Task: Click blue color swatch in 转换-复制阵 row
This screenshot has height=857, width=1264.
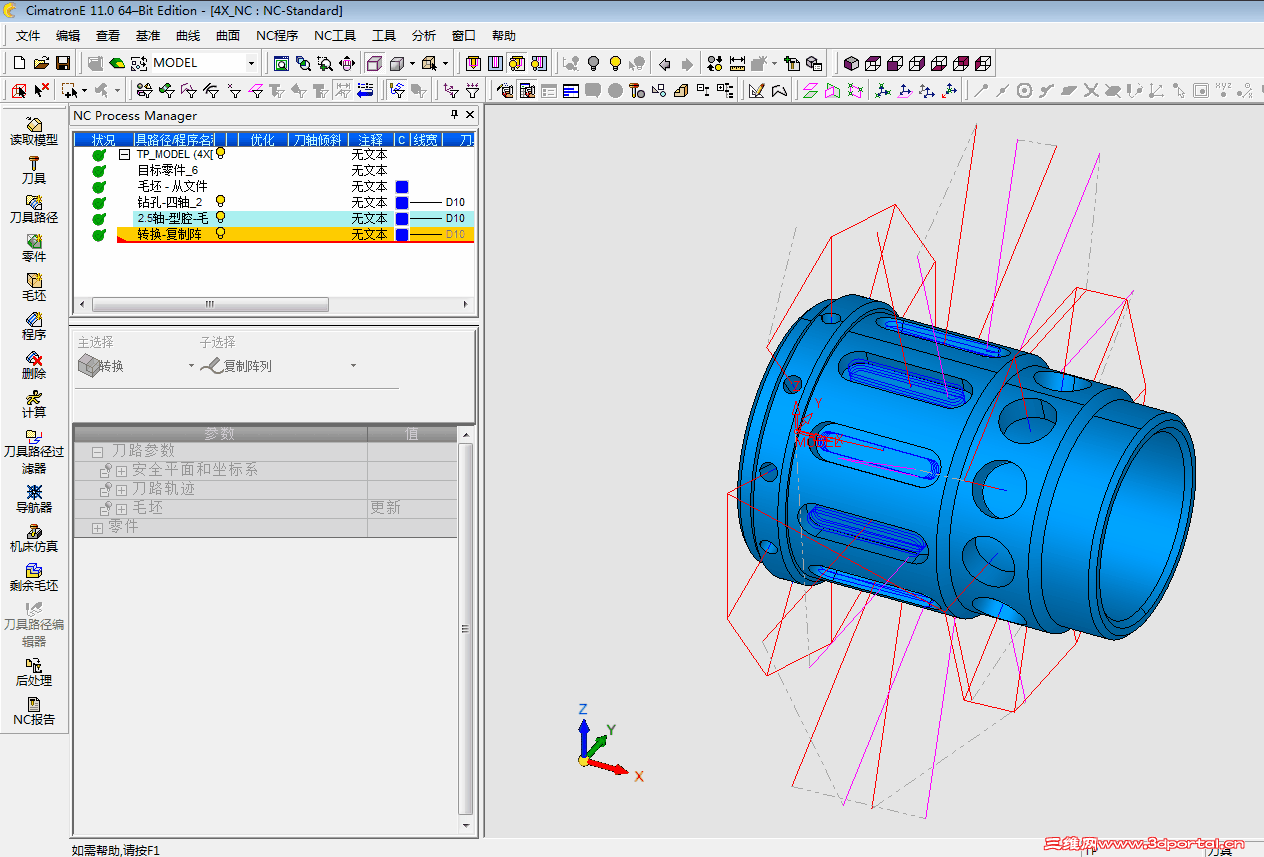Action: point(402,235)
